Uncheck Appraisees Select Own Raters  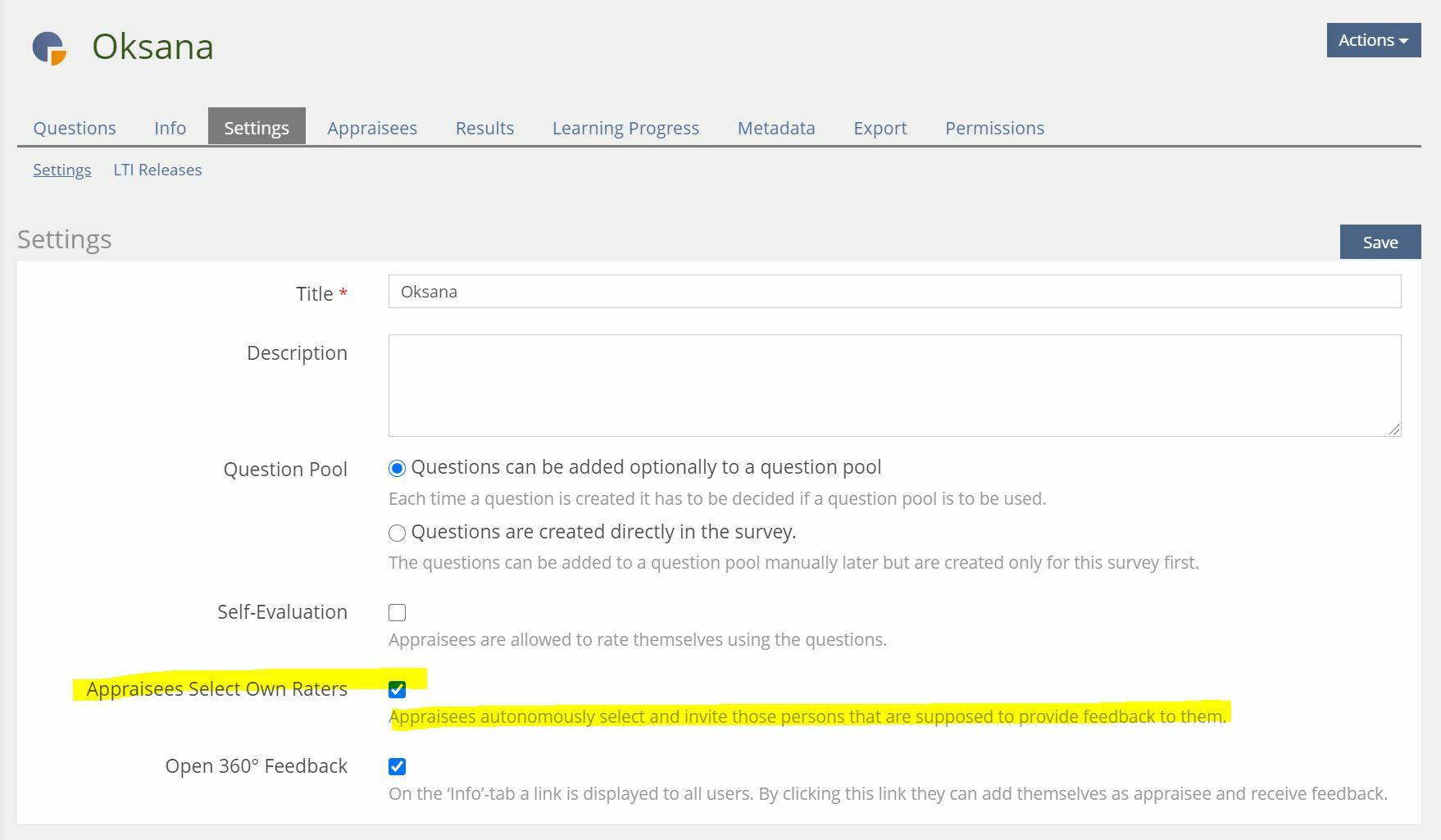[398, 690]
